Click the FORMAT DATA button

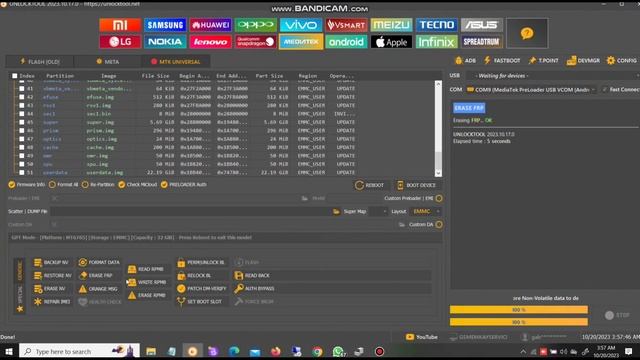99,262
